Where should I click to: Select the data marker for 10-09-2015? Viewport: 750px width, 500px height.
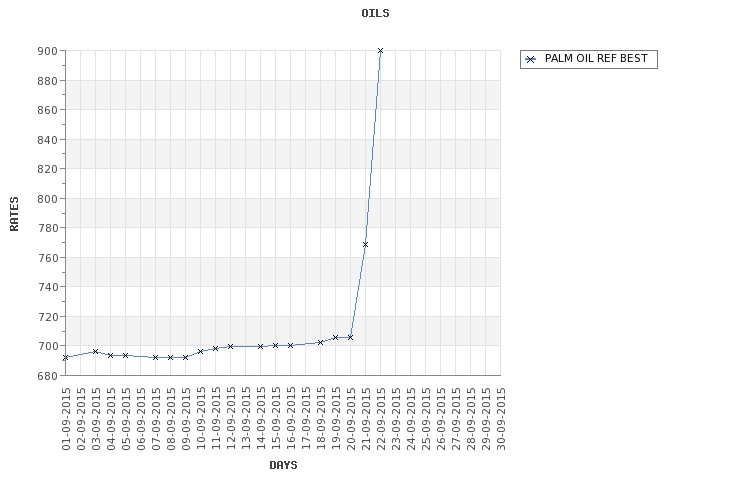[x=200, y=351]
